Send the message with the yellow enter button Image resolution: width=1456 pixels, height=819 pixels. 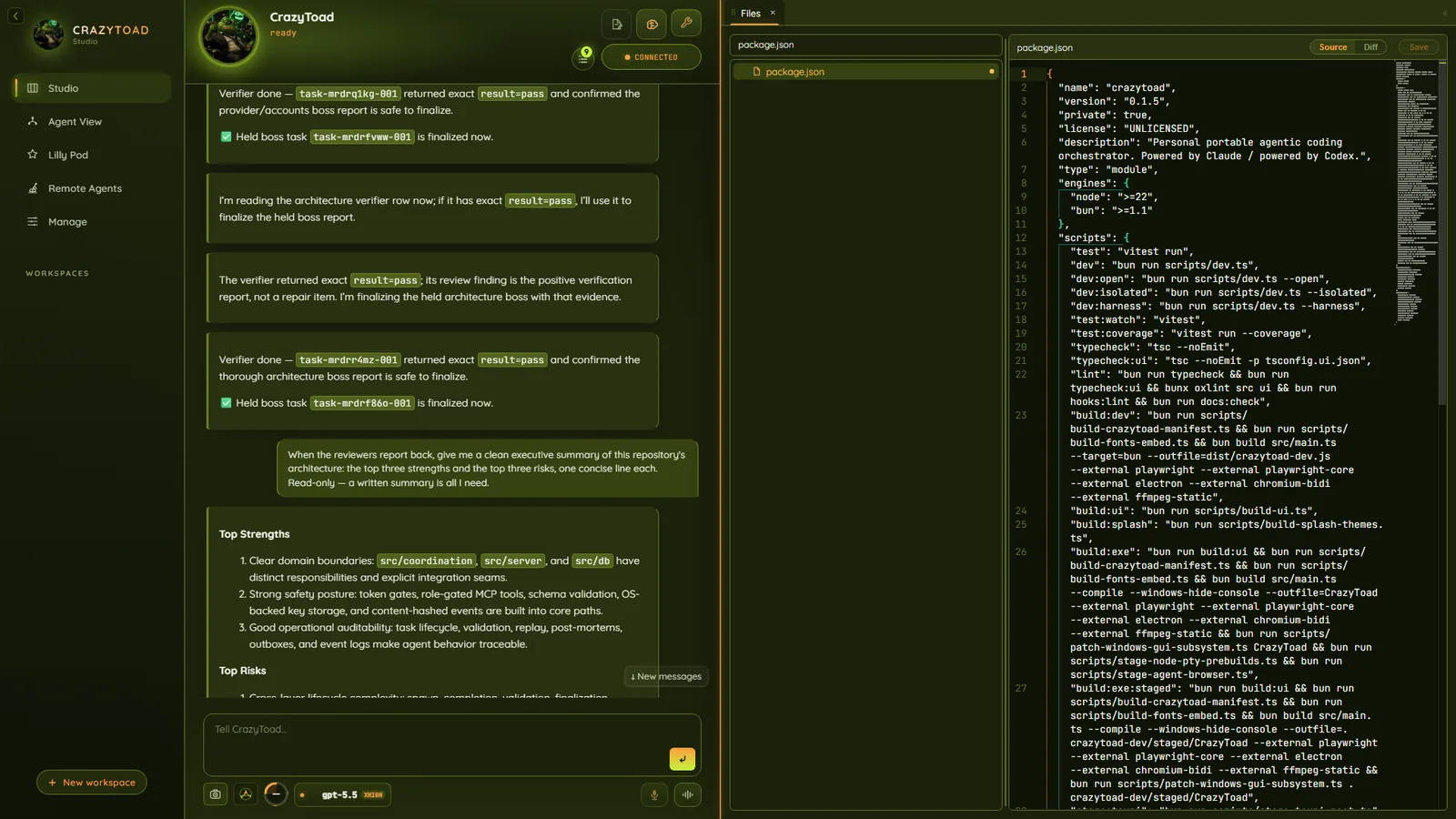682,759
